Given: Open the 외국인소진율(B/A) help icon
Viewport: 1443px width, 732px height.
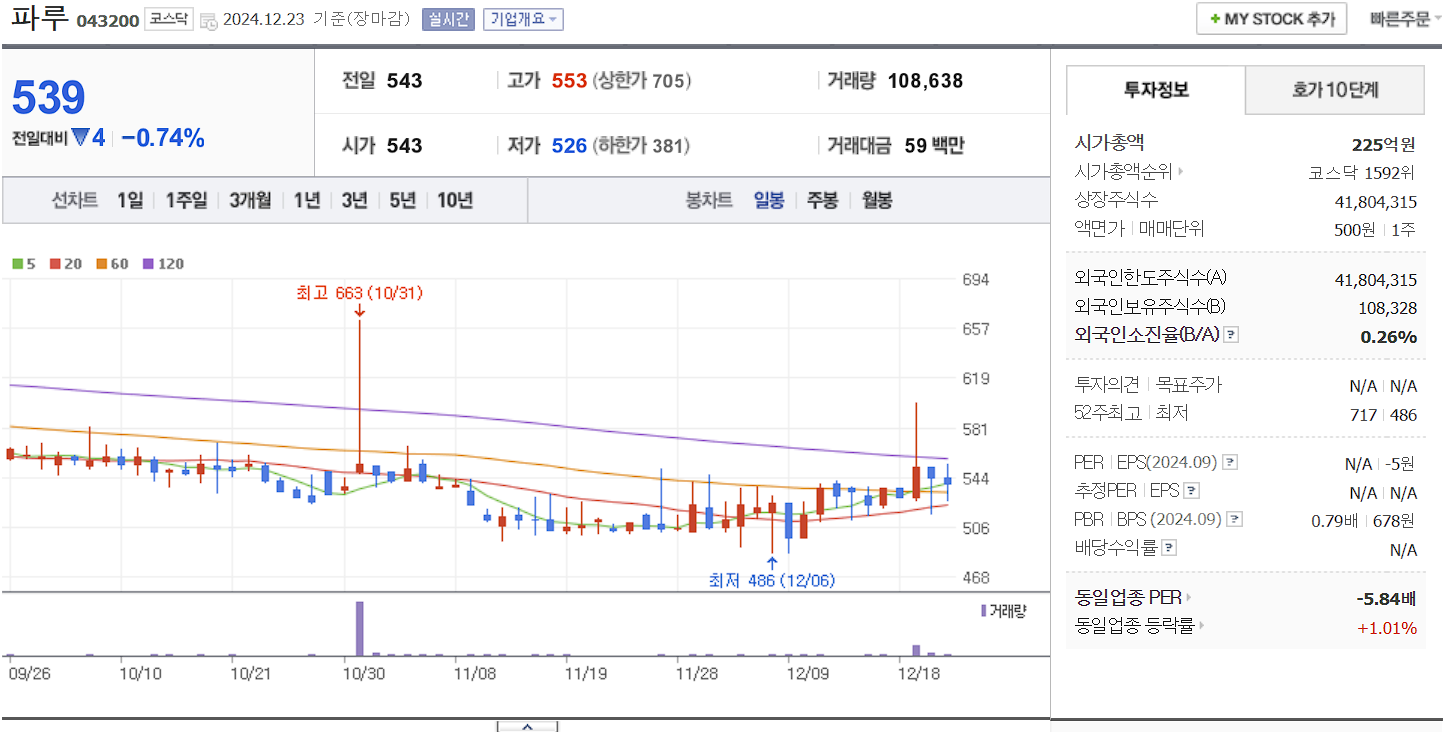Looking at the screenshot, I should (x=1230, y=335).
